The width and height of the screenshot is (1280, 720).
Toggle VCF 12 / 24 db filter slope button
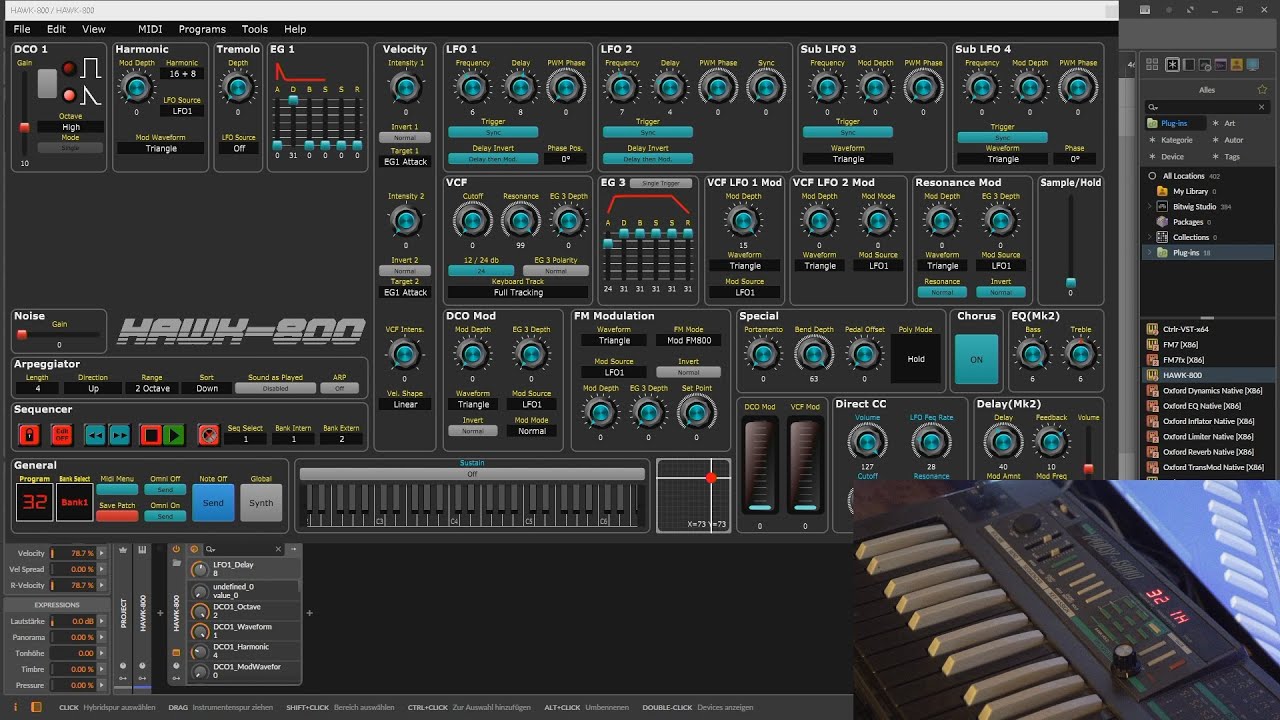click(481, 271)
